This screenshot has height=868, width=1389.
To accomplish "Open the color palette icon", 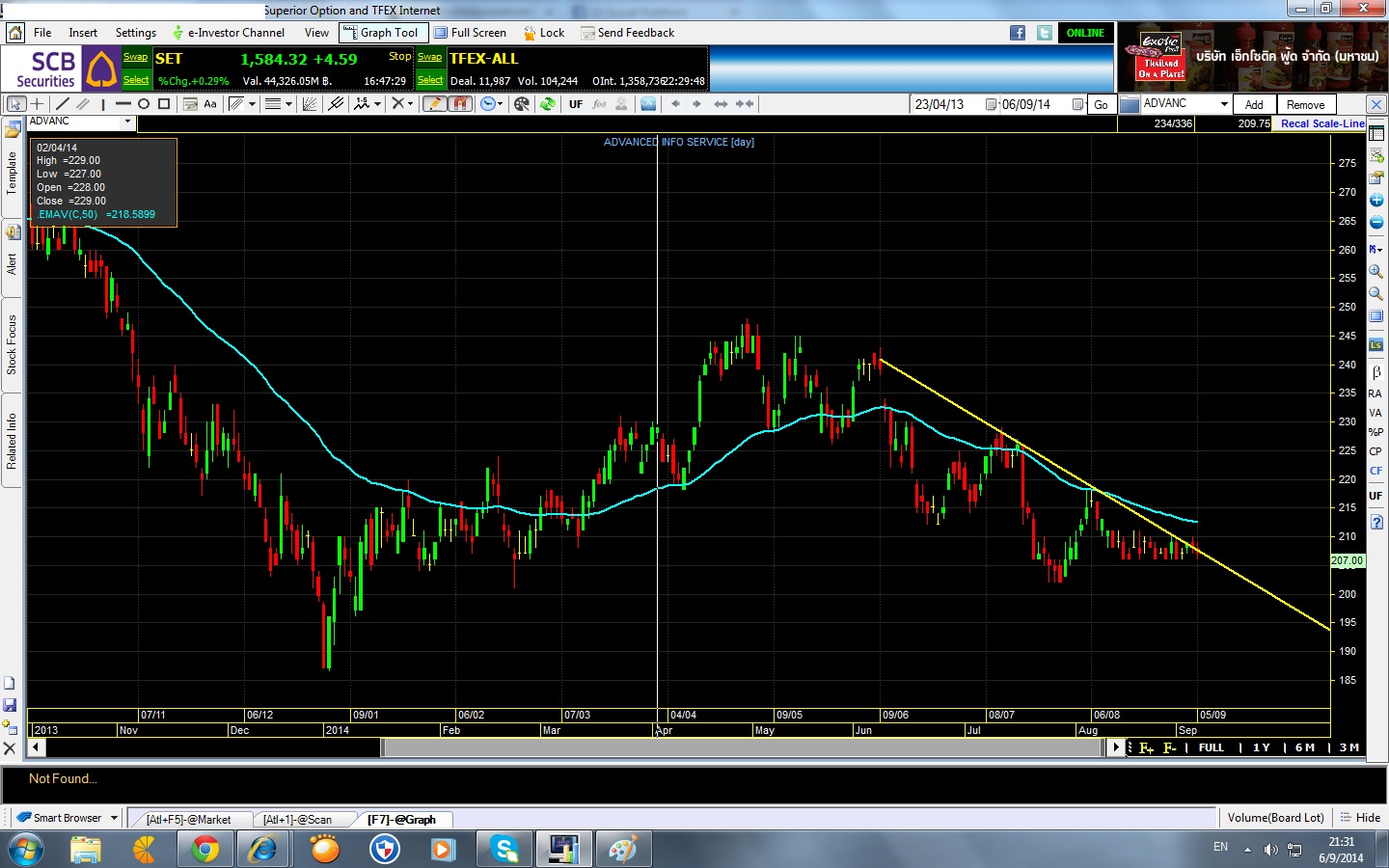I will [x=522, y=104].
